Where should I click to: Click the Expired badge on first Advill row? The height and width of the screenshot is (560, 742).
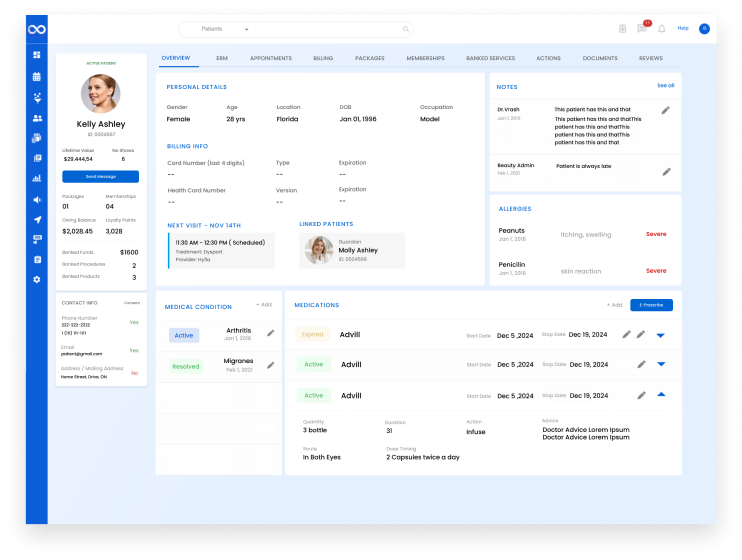[312, 334]
